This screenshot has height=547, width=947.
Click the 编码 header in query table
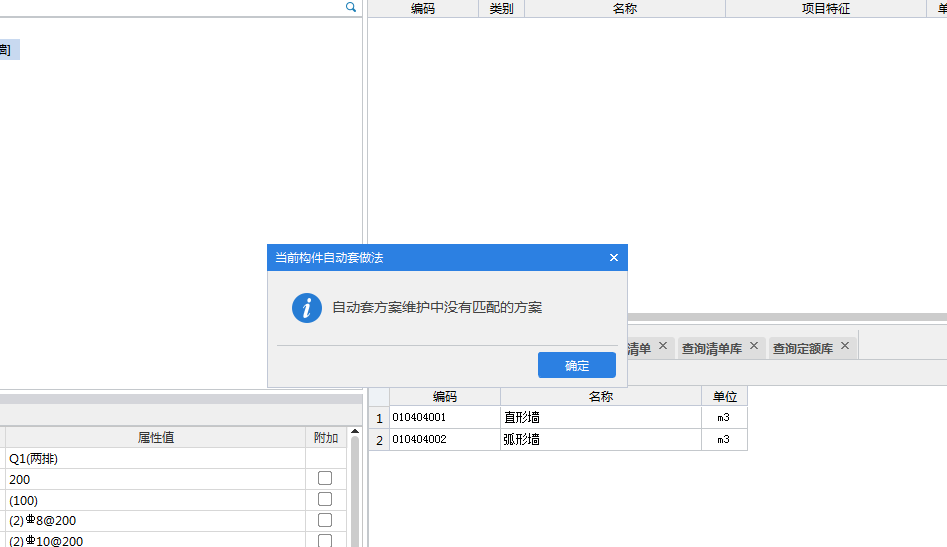click(x=445, y=397)
